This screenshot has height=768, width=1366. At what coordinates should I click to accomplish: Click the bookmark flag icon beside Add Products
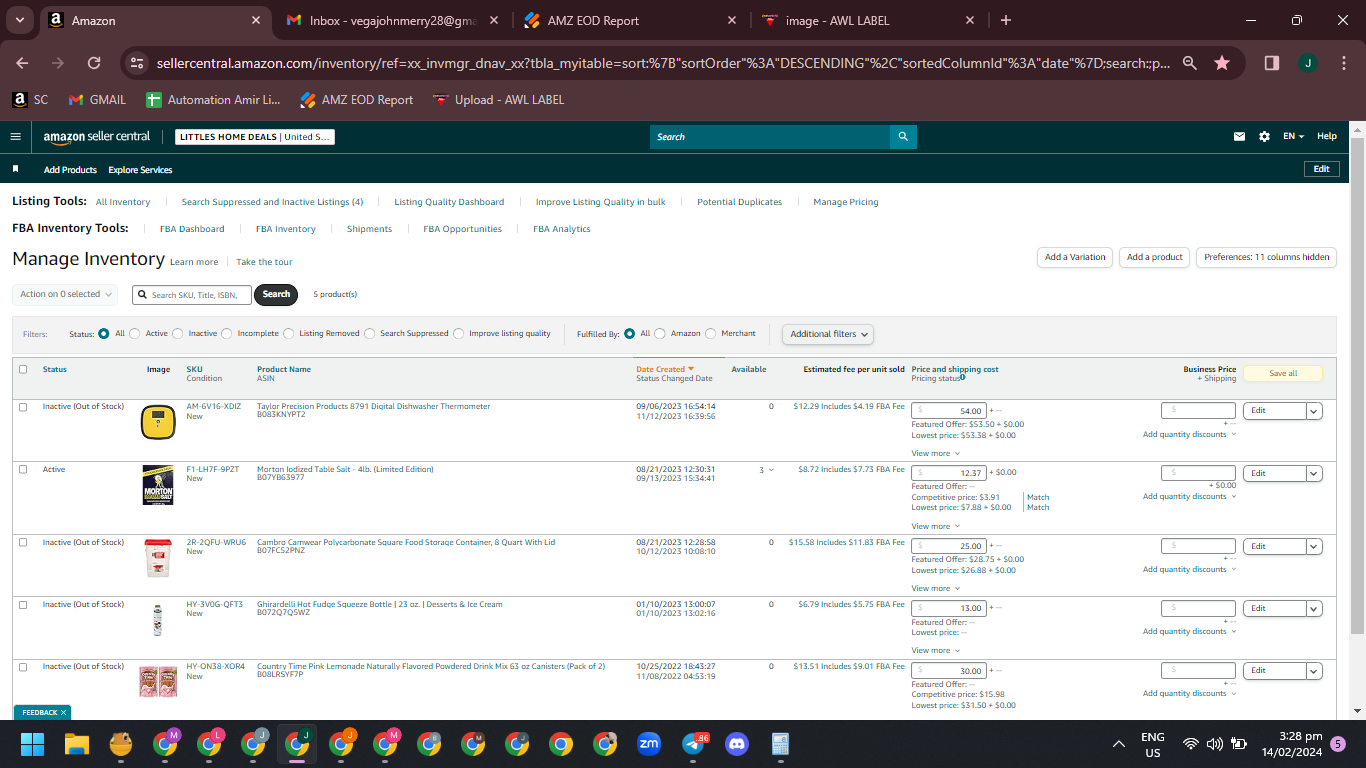point(16,170)
